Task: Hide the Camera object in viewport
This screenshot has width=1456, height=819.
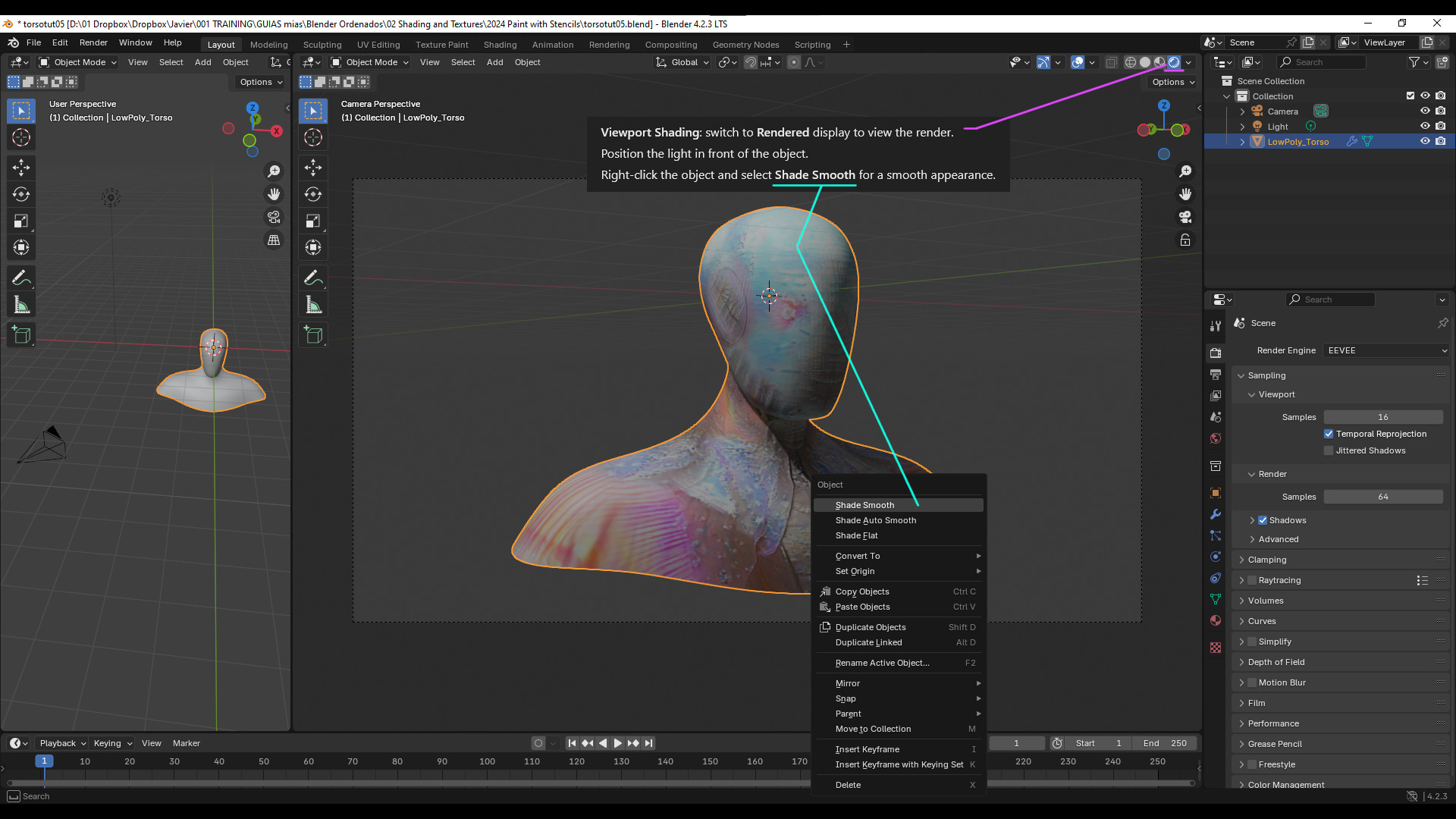Action: [1425, 111]
